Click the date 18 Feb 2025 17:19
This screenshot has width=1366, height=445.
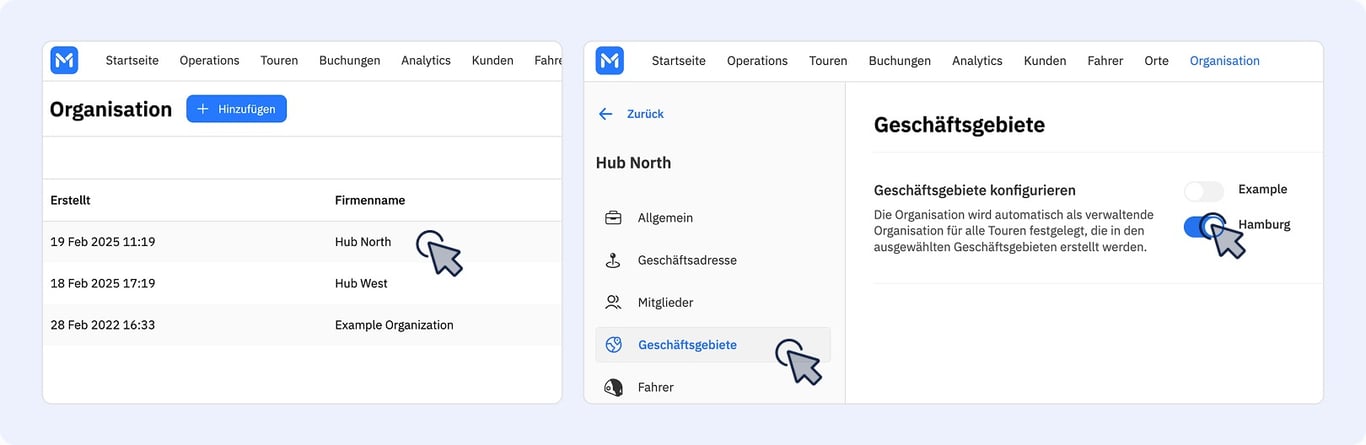[103, 283]
